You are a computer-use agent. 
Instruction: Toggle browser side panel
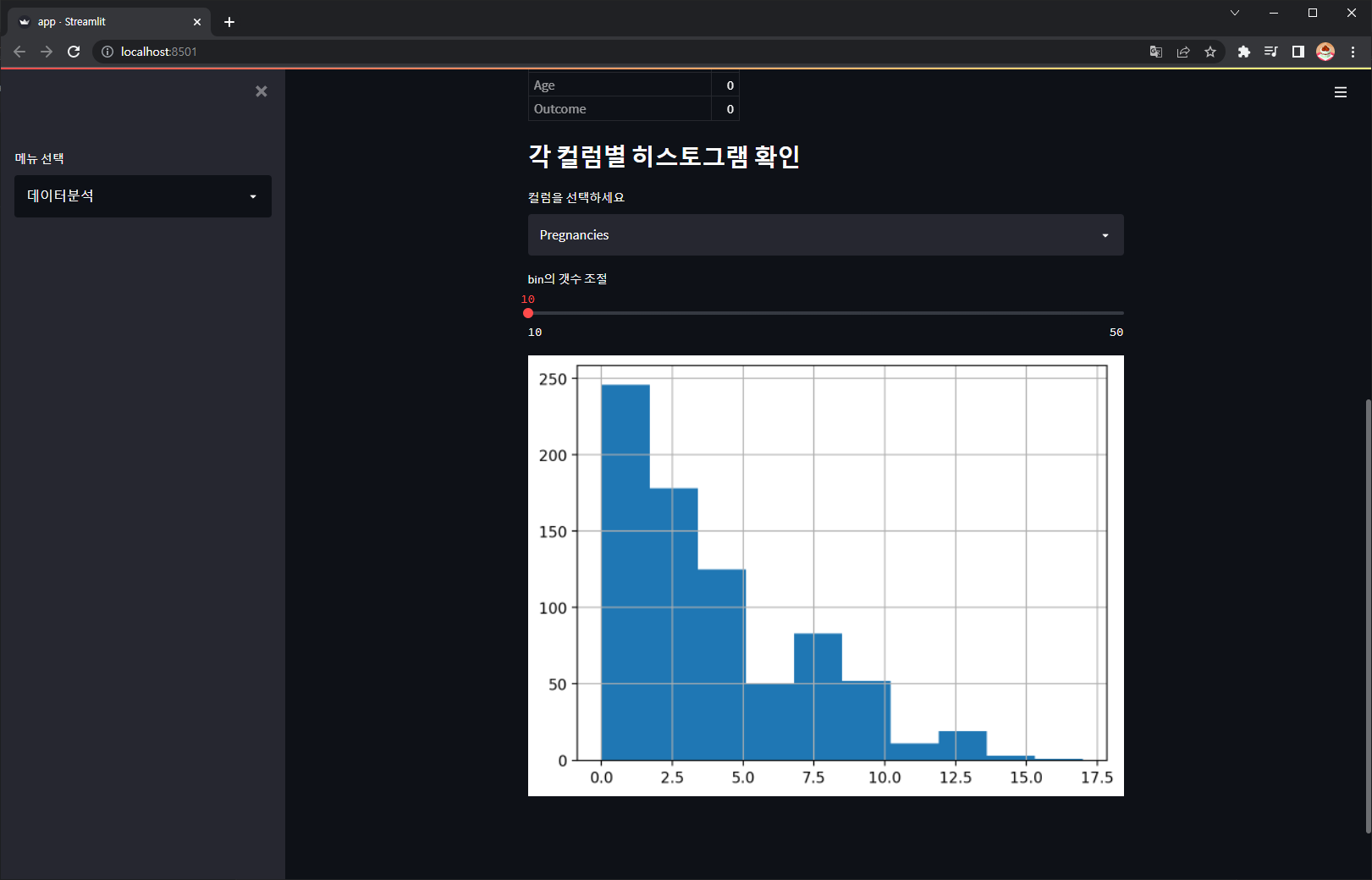[1298, 52]
